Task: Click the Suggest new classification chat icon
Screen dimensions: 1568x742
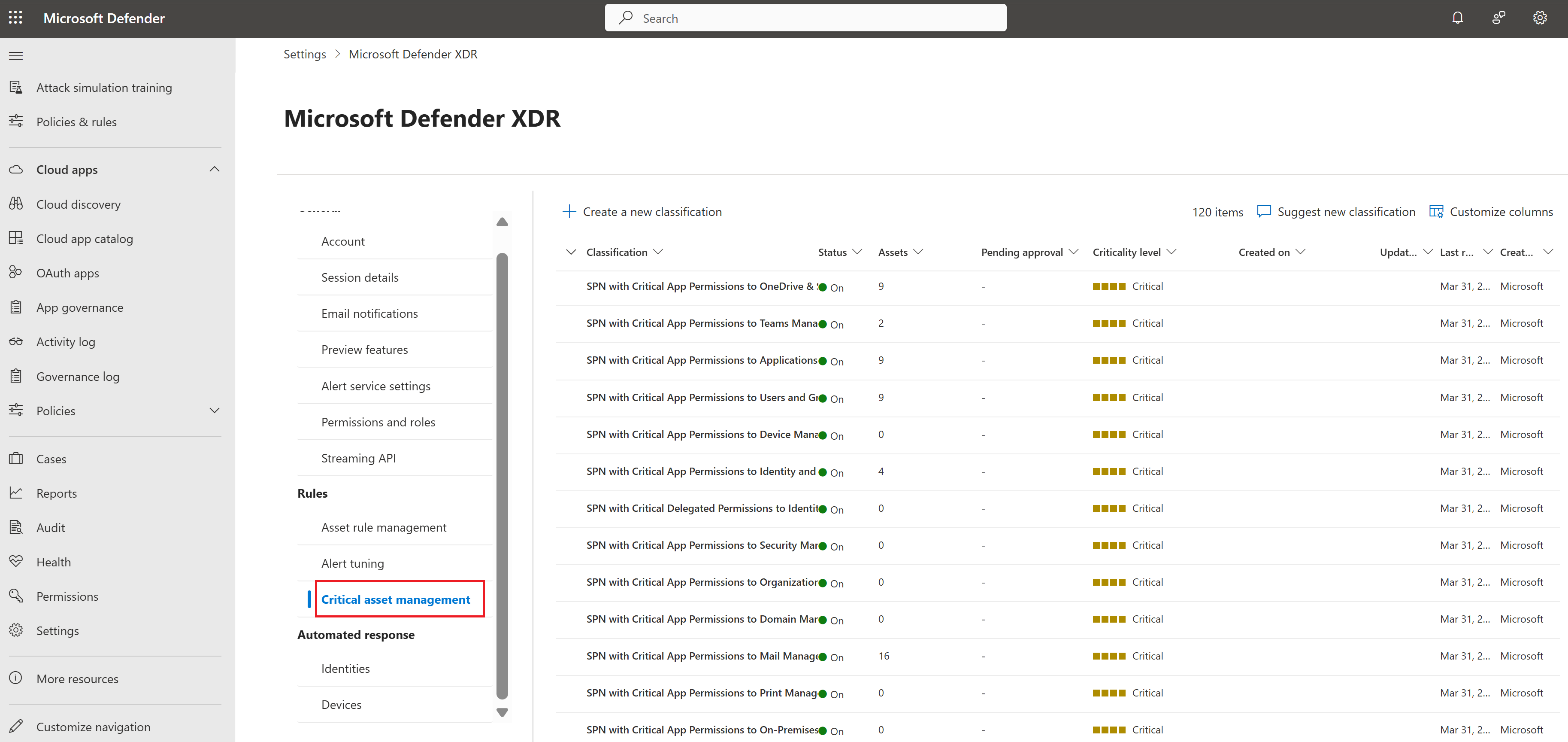Action: [x=1264, y=211]
